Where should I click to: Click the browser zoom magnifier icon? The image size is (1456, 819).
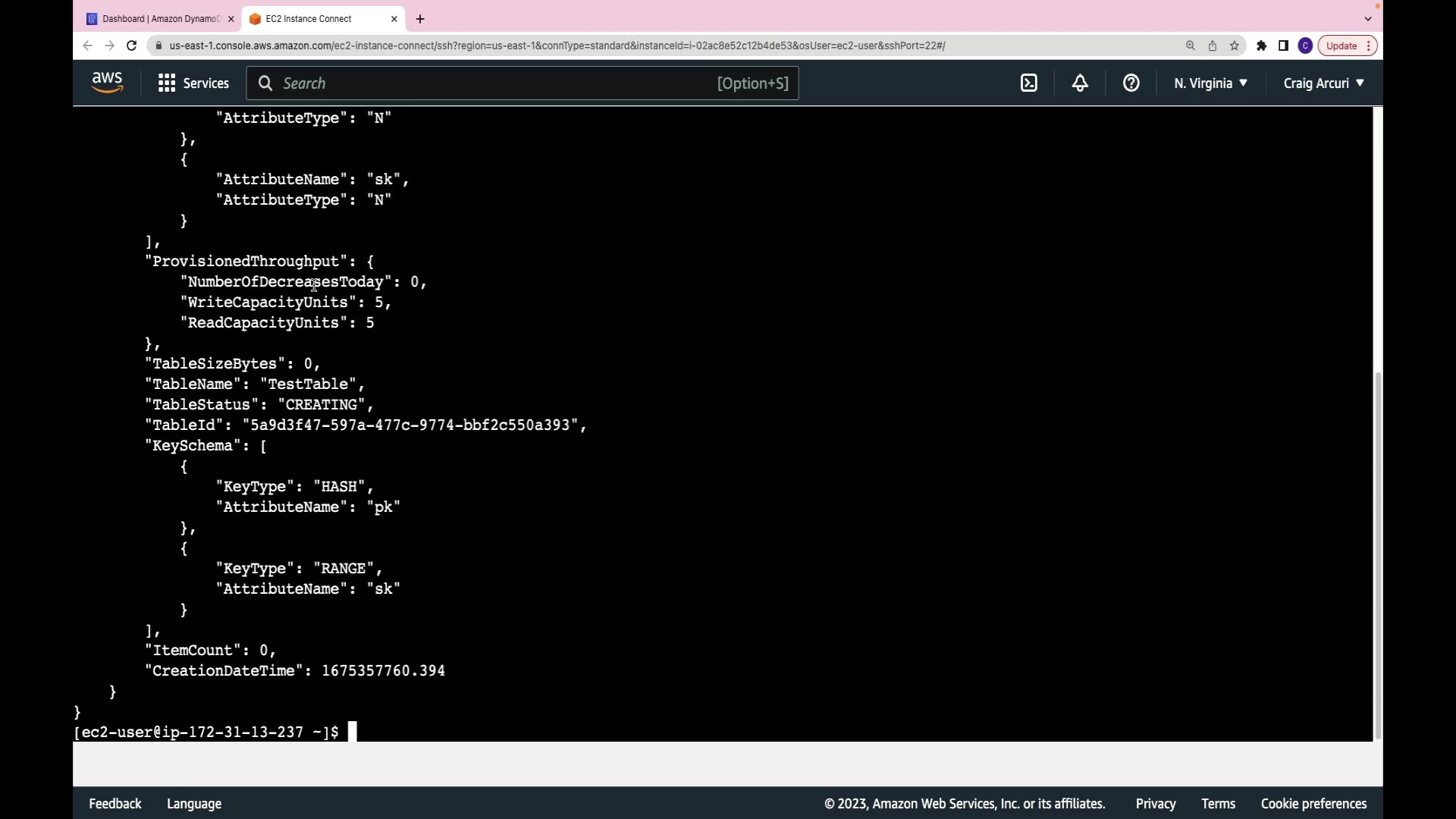[x=1191, y=45]
